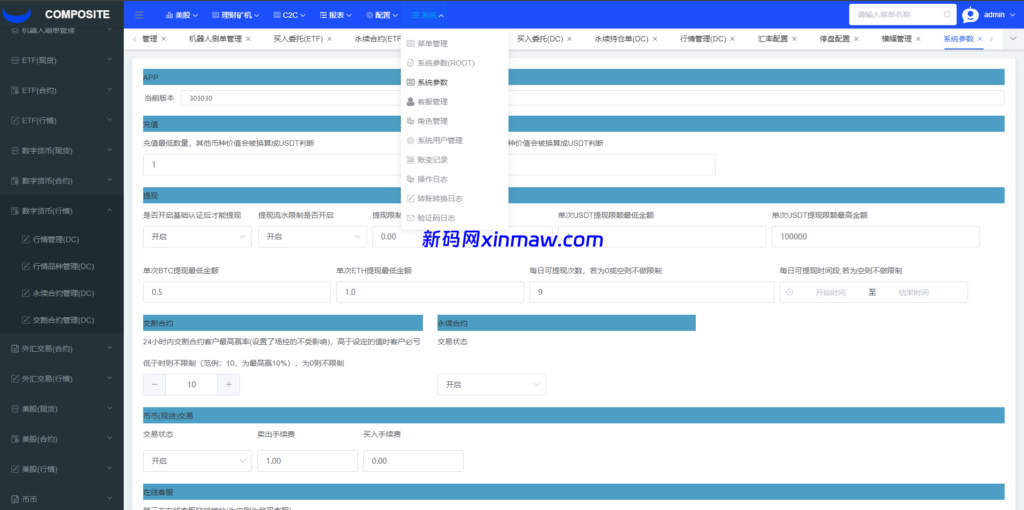
Task: Click the search magnifier icon in the menu search box
Action: click(947, 14)
